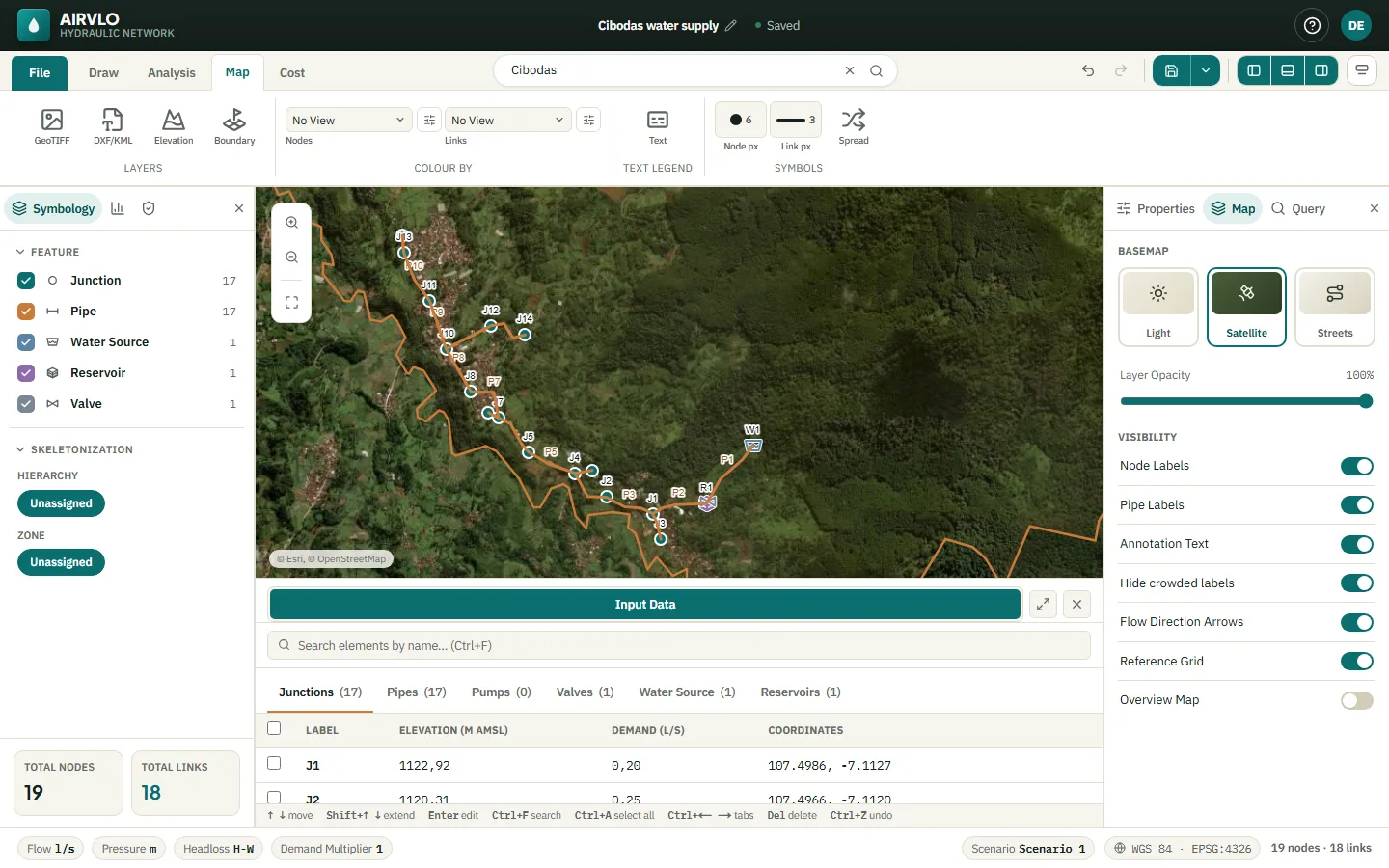
Task: Fit map to full extent
Action: tap(291, 302)
